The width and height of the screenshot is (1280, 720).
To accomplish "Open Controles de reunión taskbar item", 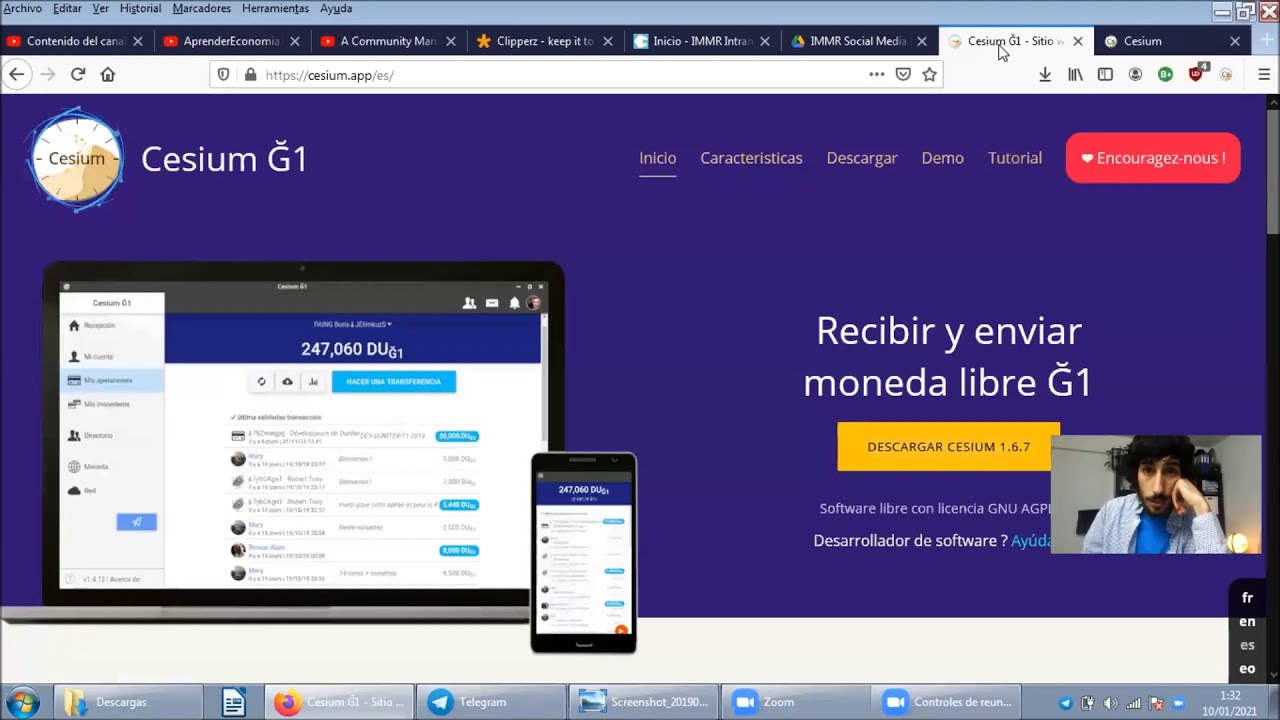I will (947, 702).
